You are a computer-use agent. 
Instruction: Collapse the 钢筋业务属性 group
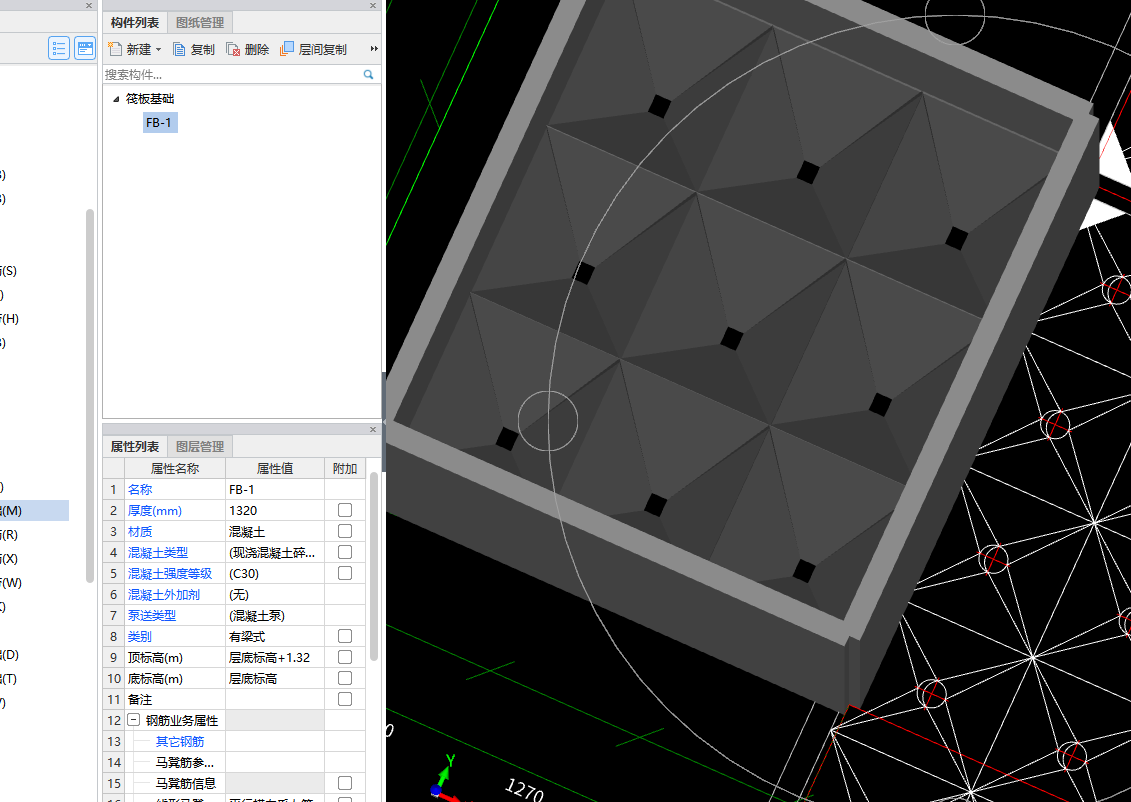click(x=133, y=720)
